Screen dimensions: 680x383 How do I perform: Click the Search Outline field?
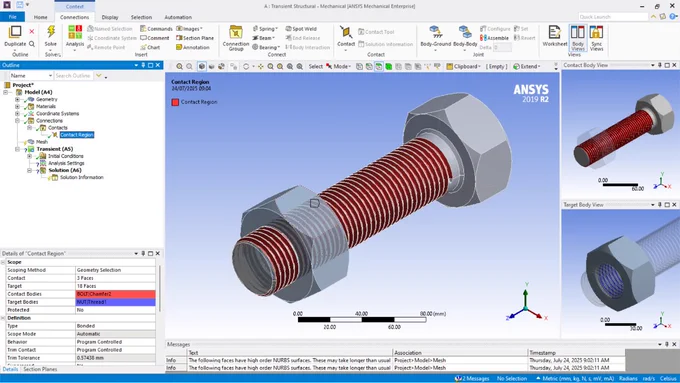[x=73, y=75]
